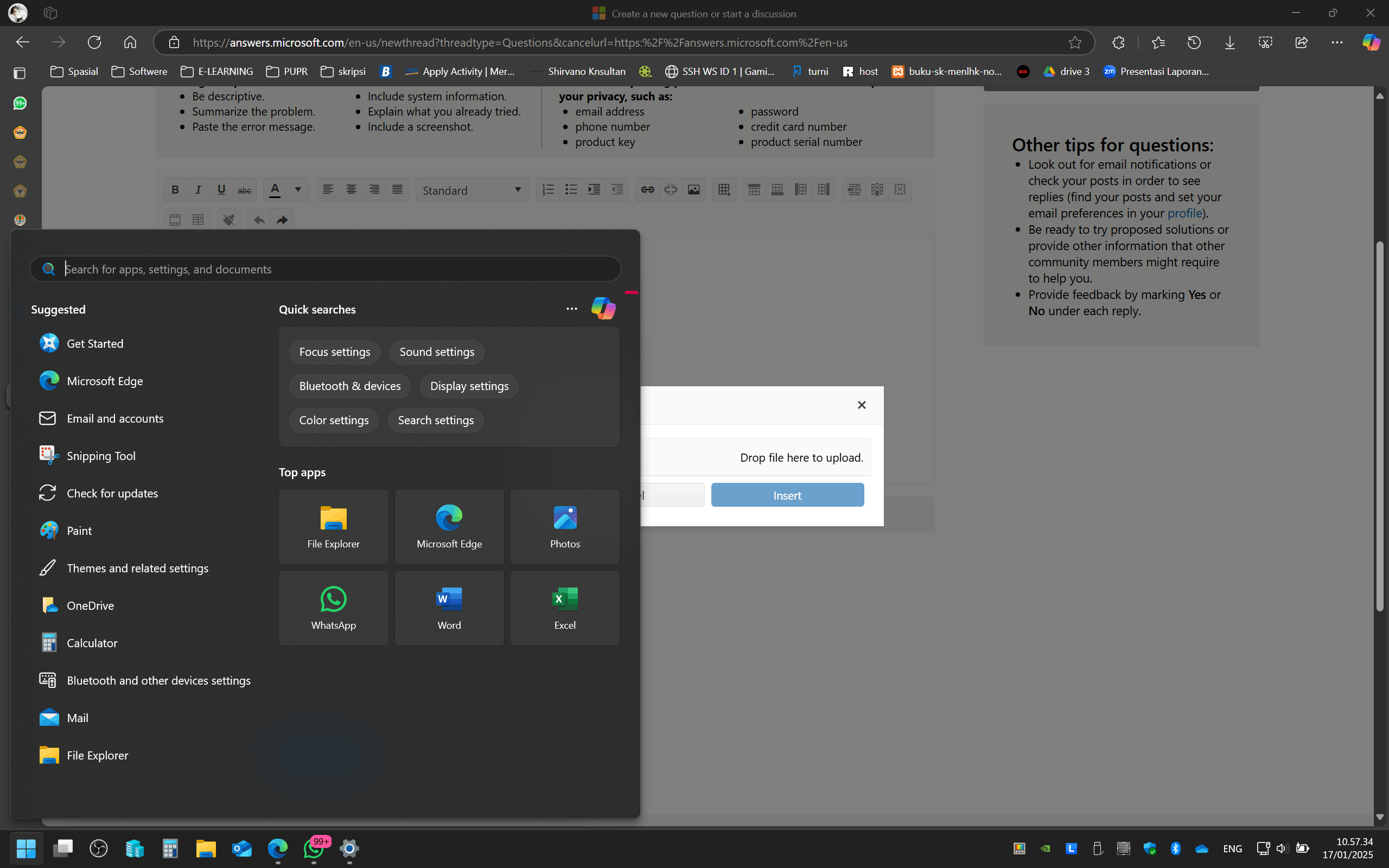Open font color dropdown arrow
The image size is (1389, 868).
point(298,190)
